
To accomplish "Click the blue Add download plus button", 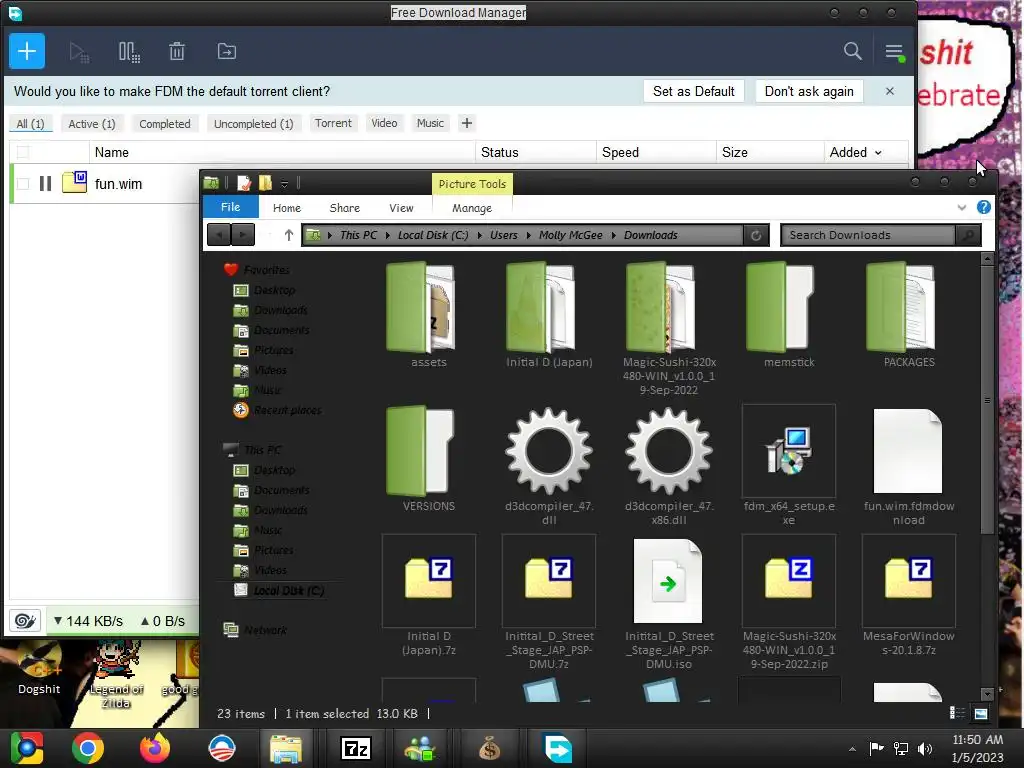I will coord(27,51).
